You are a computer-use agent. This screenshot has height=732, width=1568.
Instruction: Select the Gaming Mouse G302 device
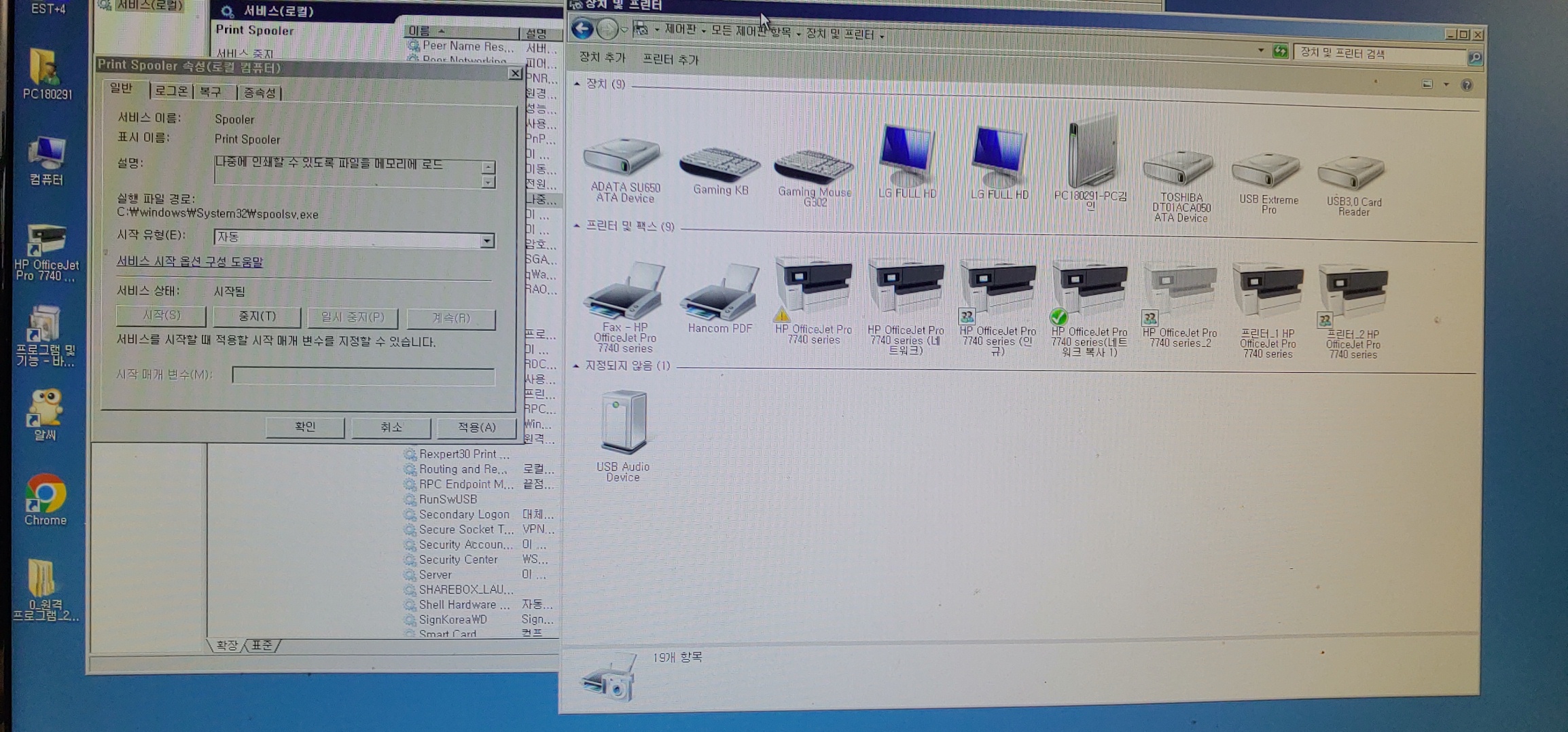tap(814, 166)
